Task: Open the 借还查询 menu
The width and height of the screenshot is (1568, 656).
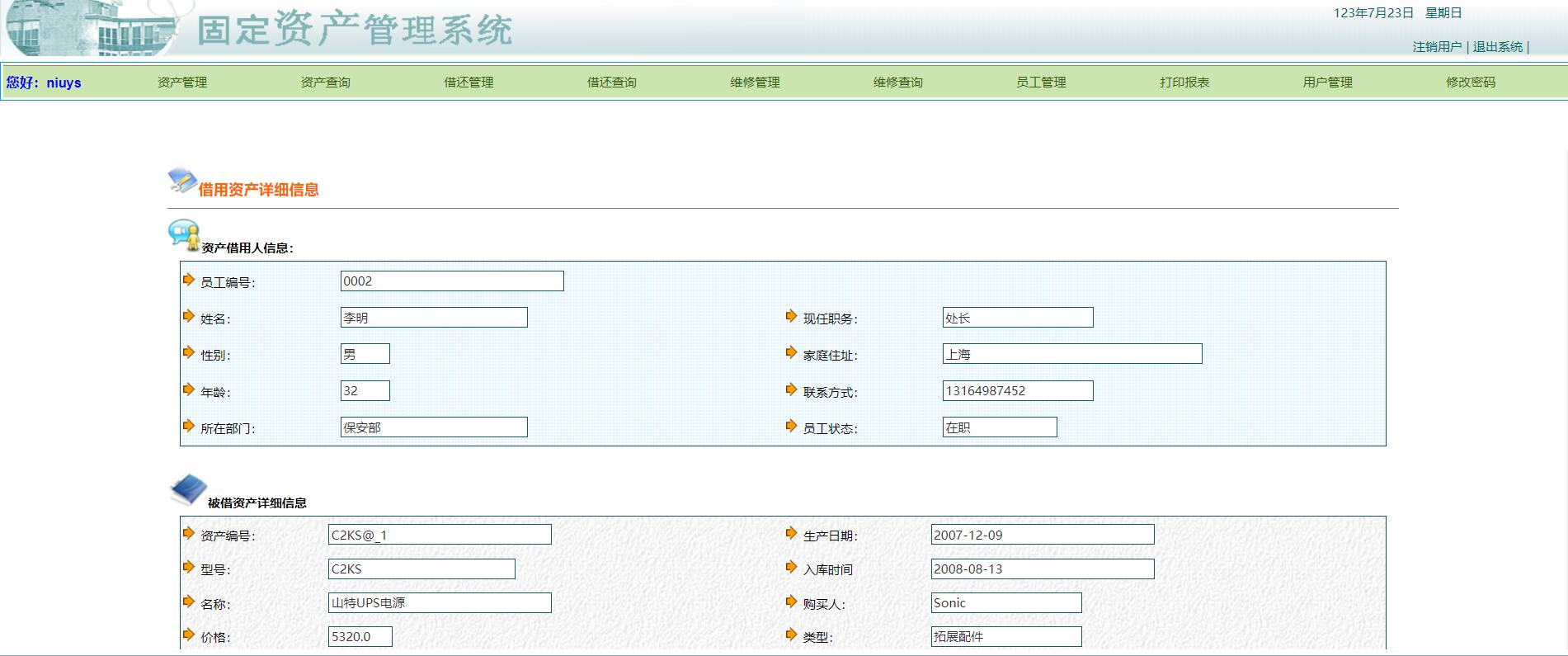Action: point(611,83)
